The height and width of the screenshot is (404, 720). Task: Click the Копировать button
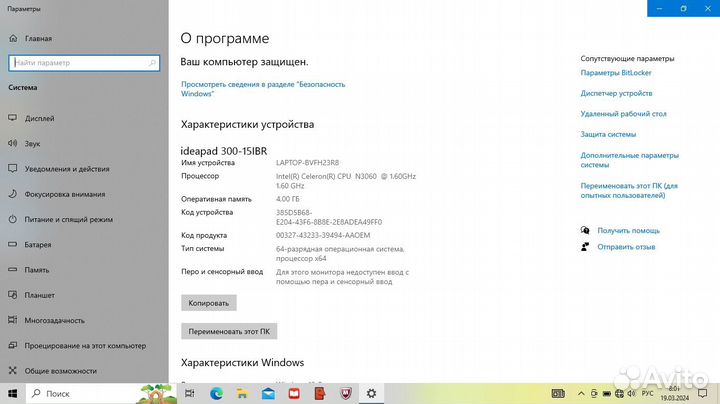208,303
